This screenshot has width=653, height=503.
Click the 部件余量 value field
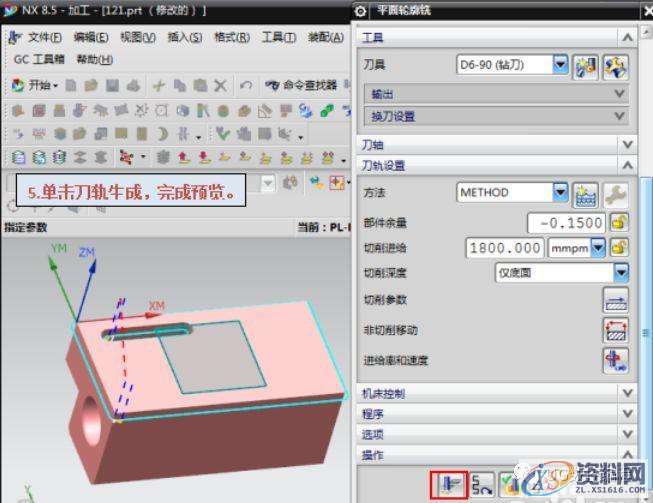(x=566, y=223)
